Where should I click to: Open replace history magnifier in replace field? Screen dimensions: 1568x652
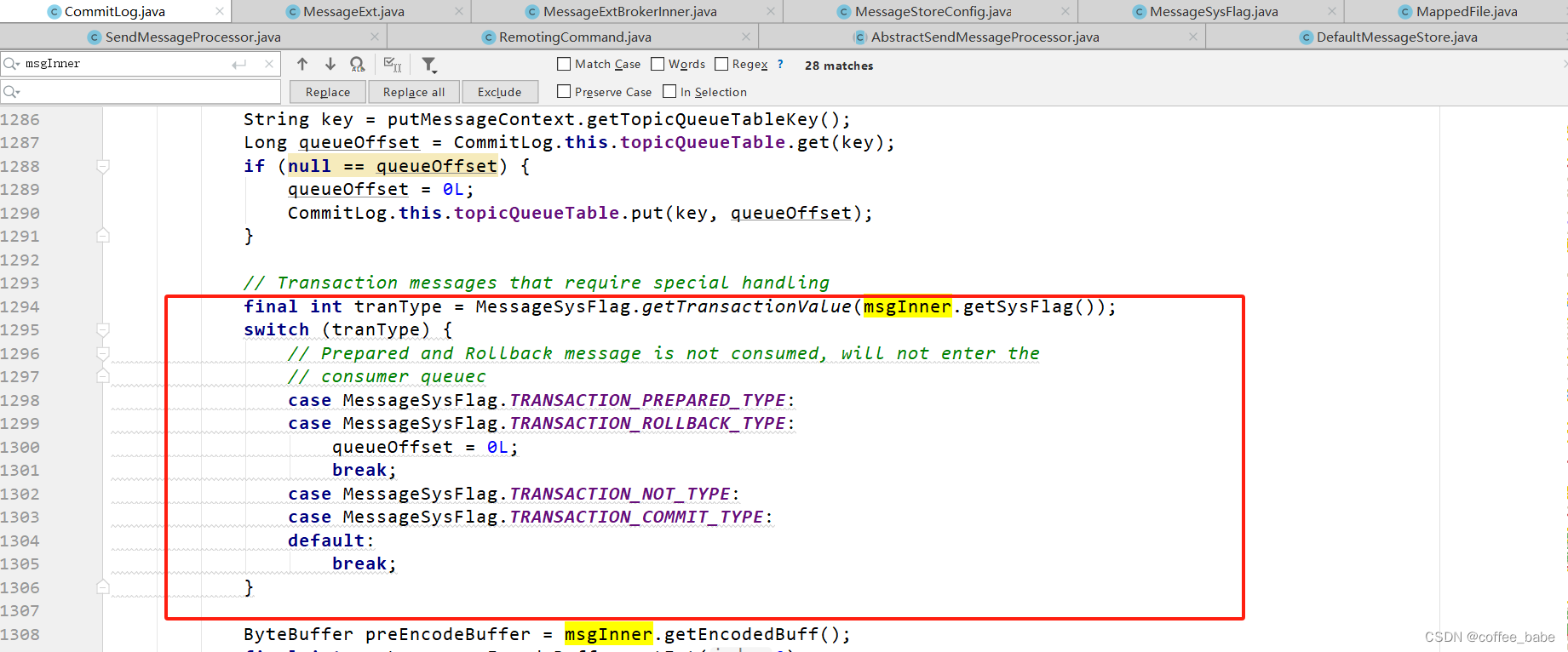pos(12,92)
